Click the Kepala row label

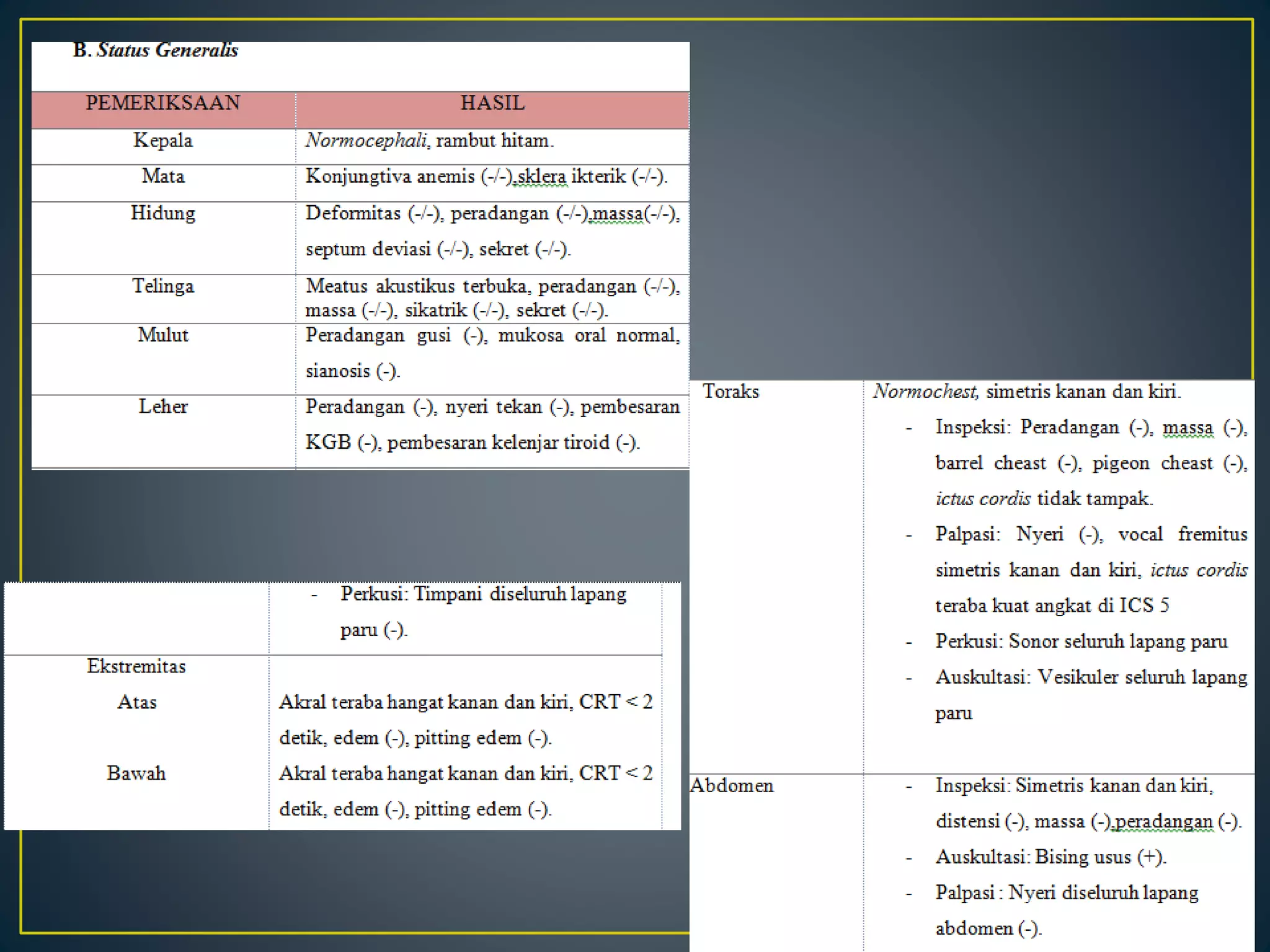[163, 141]
